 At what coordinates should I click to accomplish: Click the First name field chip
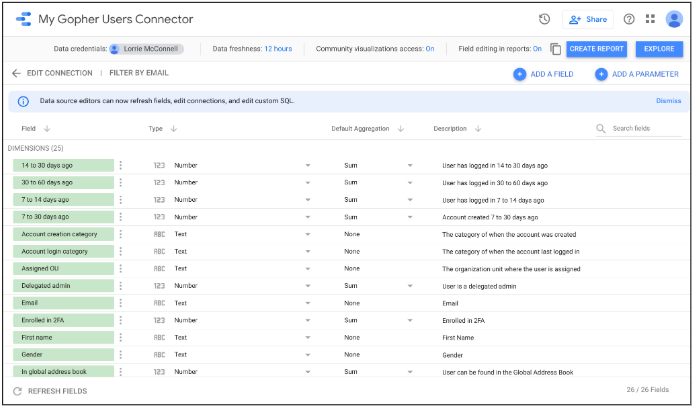point(63,338)
